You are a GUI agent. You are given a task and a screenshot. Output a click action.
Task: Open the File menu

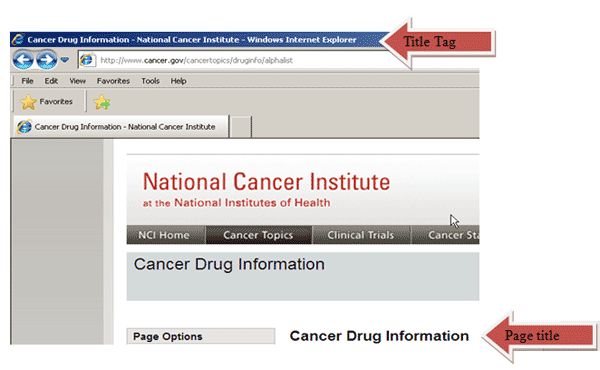[27, 81]
